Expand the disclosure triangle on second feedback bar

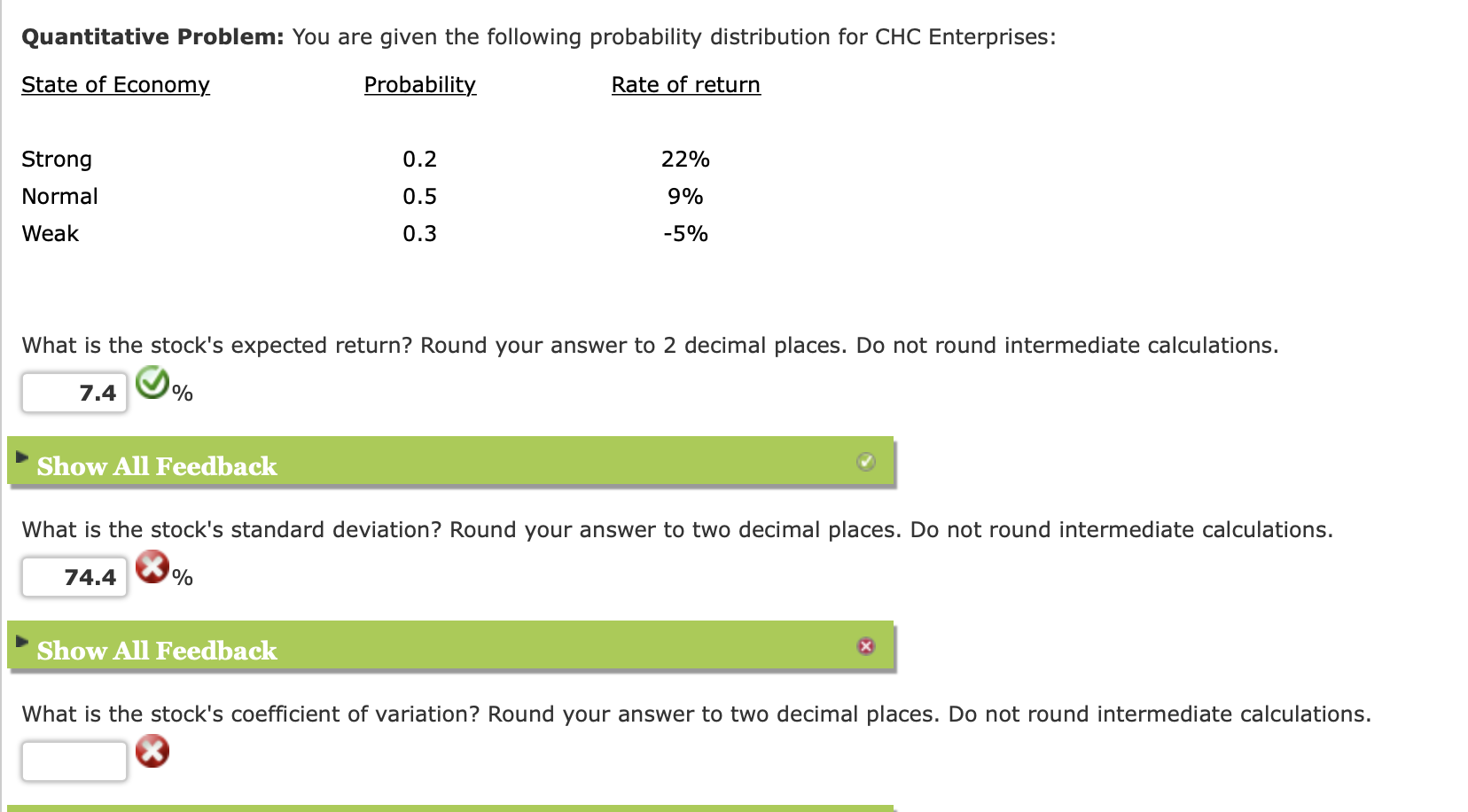point(22,639)
